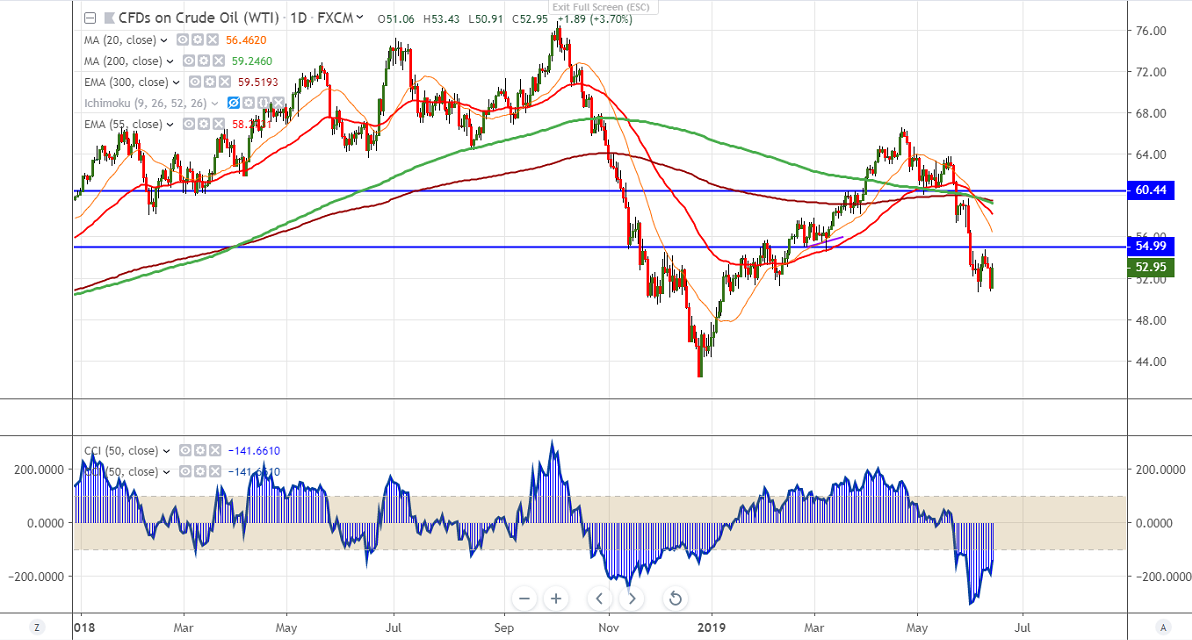
Task: Hide the MA (200, close) indicator
Action: pos(189,61)
